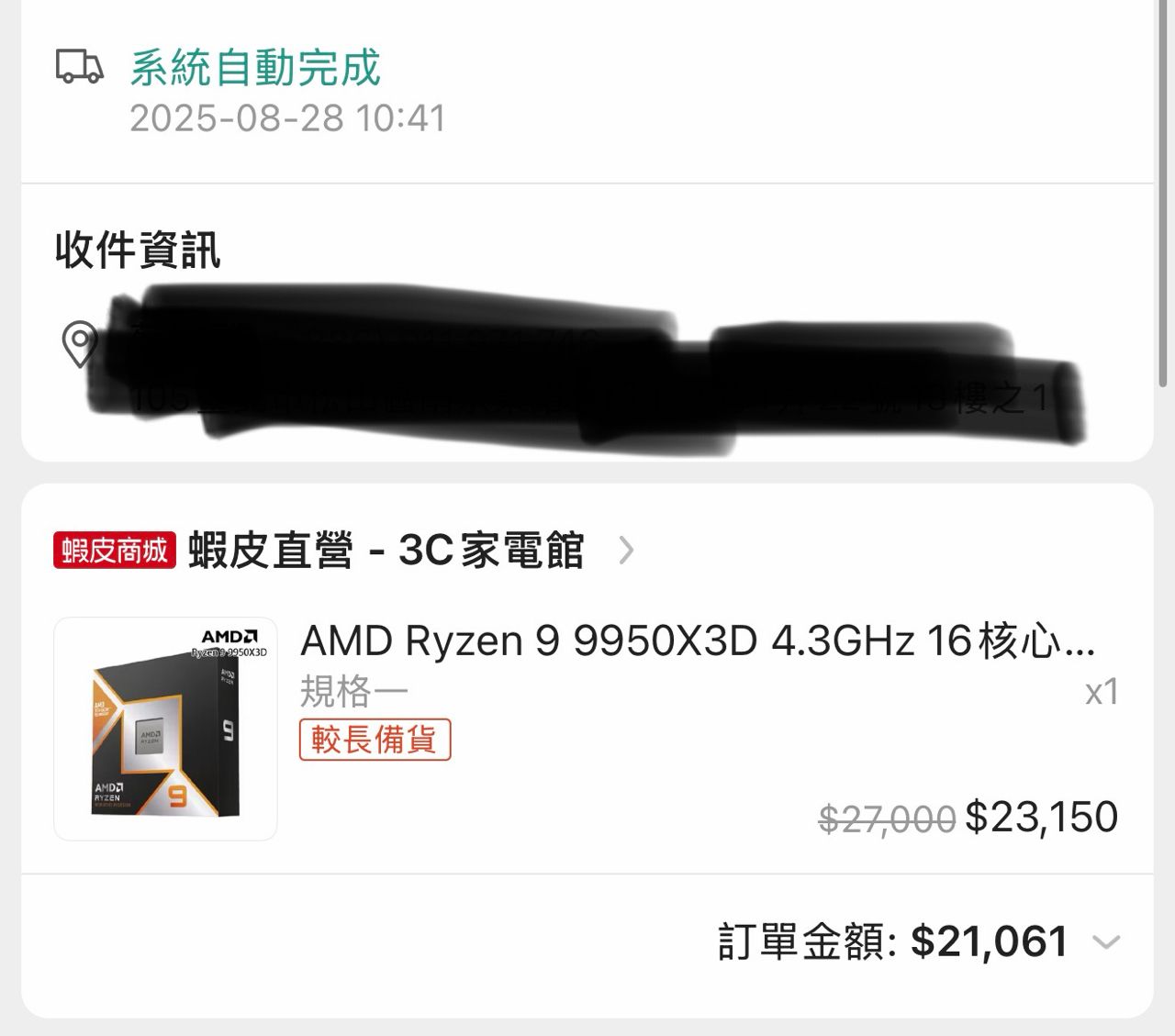Click the Ryzen 9 box product thumbnail

[x=165, y=729]
